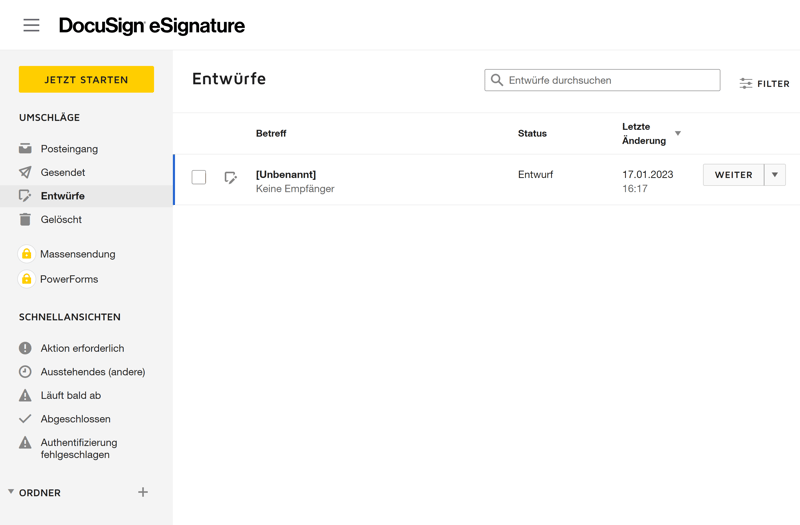Add a new folder with plus icon
The width and height of the screenshot is (800, 525).
pyautogui.click(x=143, y=492)
